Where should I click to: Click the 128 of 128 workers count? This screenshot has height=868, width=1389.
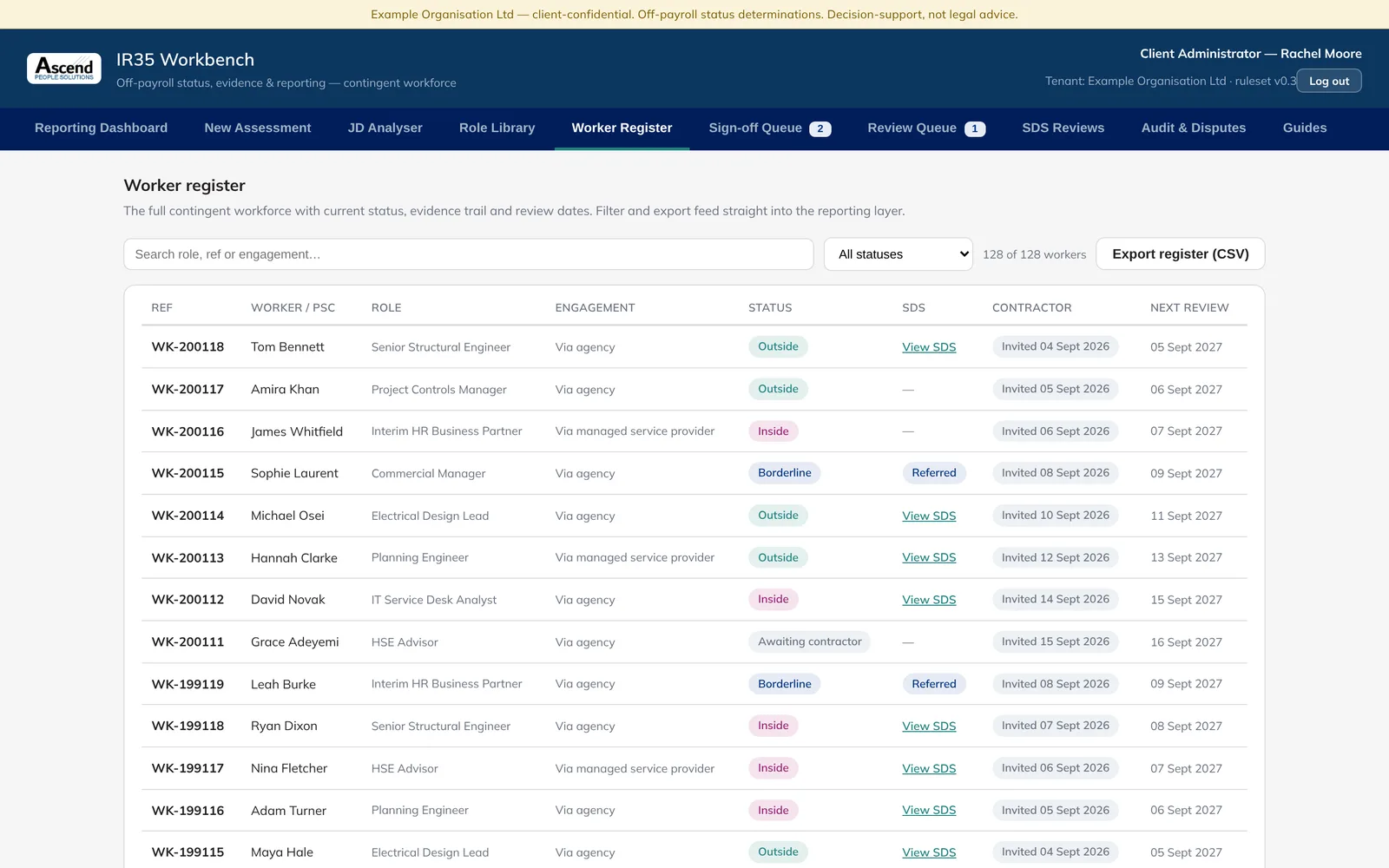click(x=1034, y=254)
